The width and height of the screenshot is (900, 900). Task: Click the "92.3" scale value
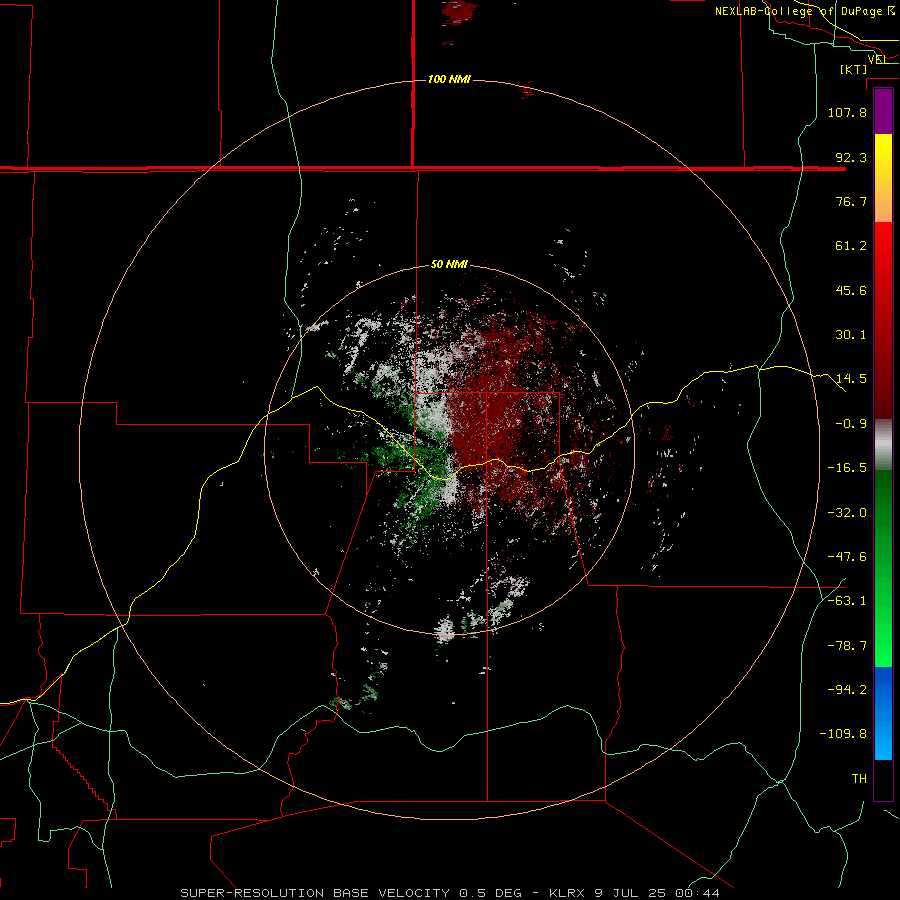pos(851,157)
